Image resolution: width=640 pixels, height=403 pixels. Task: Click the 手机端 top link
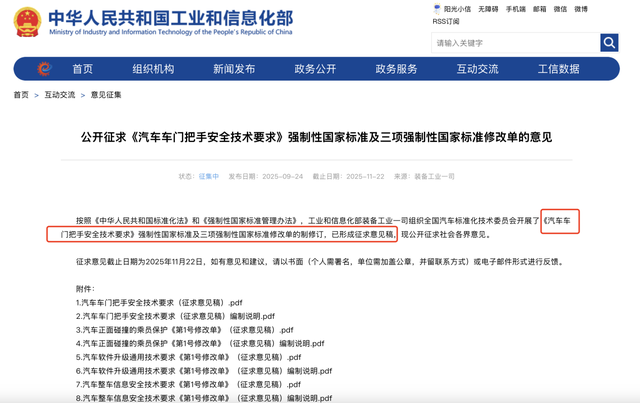[516, 9]
